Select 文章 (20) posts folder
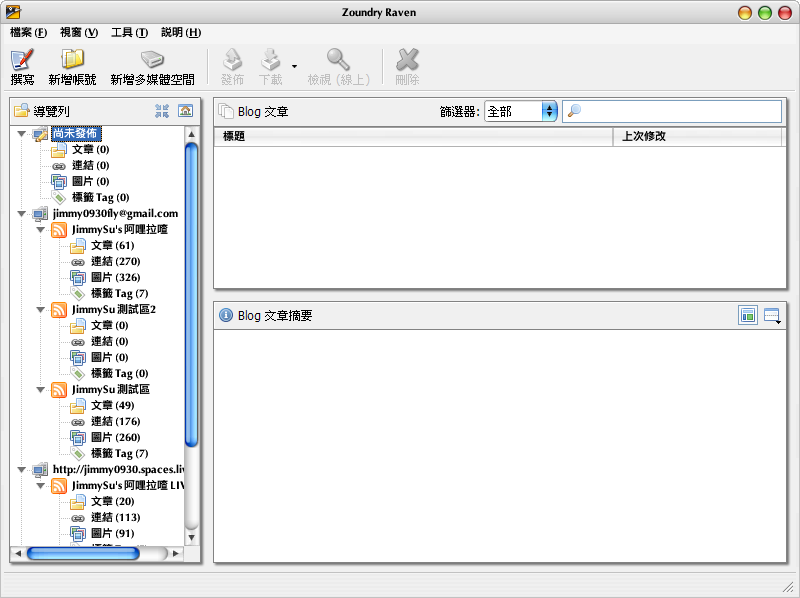The image size is (800, 598). point(112,502)
